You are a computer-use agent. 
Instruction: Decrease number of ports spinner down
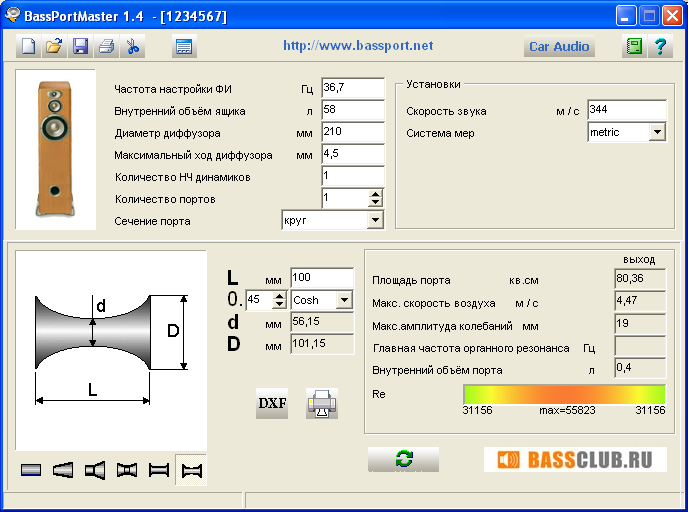point(375,202)
